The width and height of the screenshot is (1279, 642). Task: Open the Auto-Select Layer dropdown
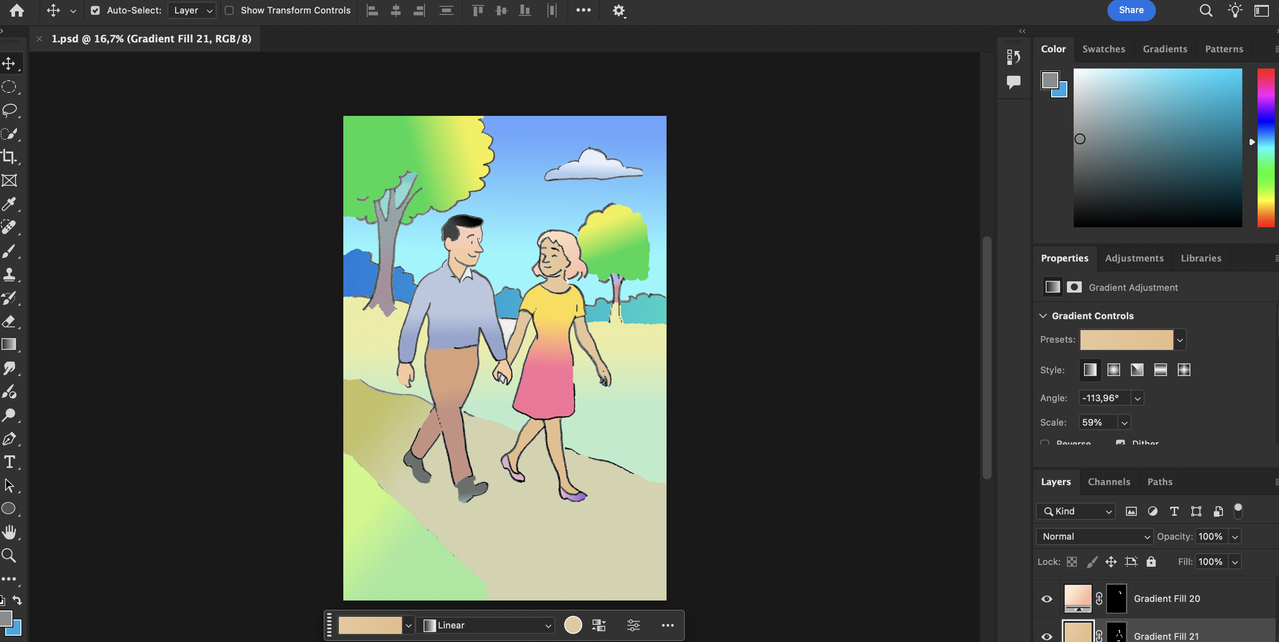pyautogui.click(x=192, y=10)
